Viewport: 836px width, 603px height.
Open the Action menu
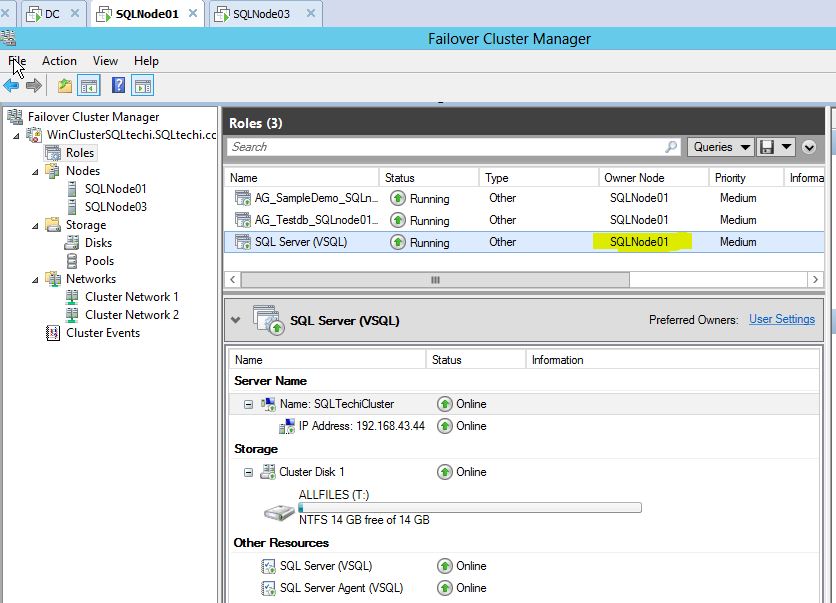tap(59, 61)
